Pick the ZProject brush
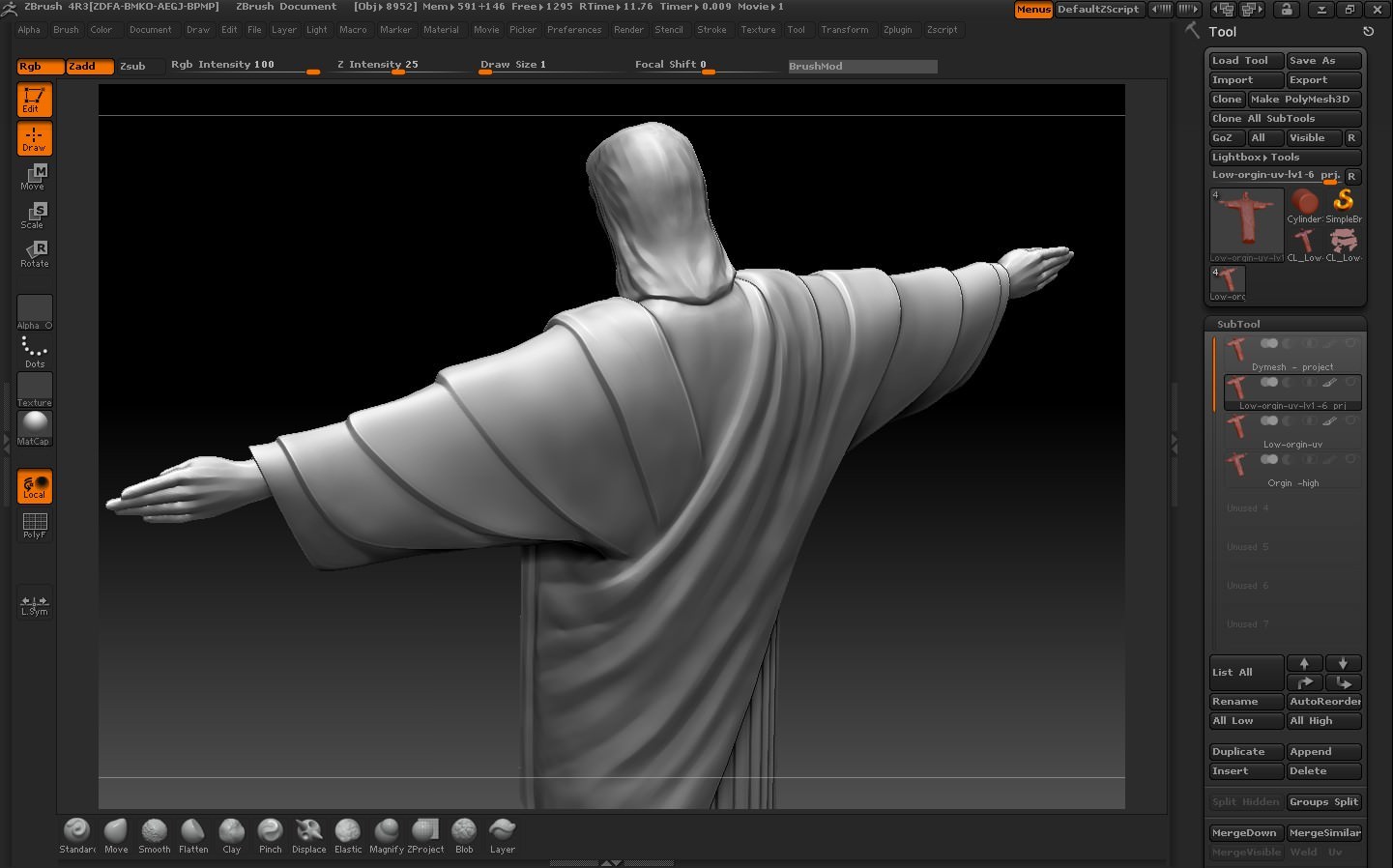Screen dimensions: 1393x868 [425, 835]
